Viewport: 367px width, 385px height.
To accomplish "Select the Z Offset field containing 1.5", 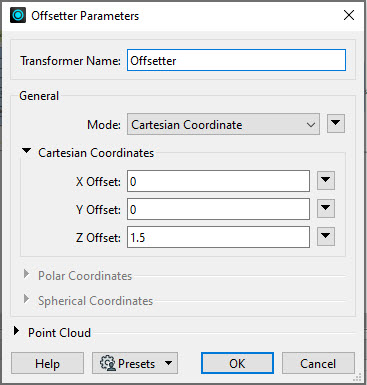I will [218, 237].
